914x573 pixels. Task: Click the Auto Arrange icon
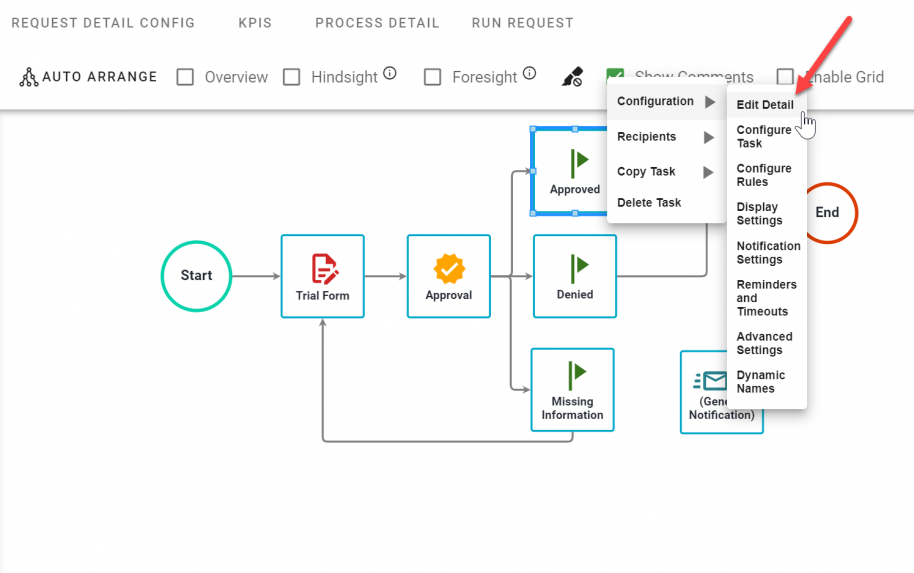pos(28,77)
